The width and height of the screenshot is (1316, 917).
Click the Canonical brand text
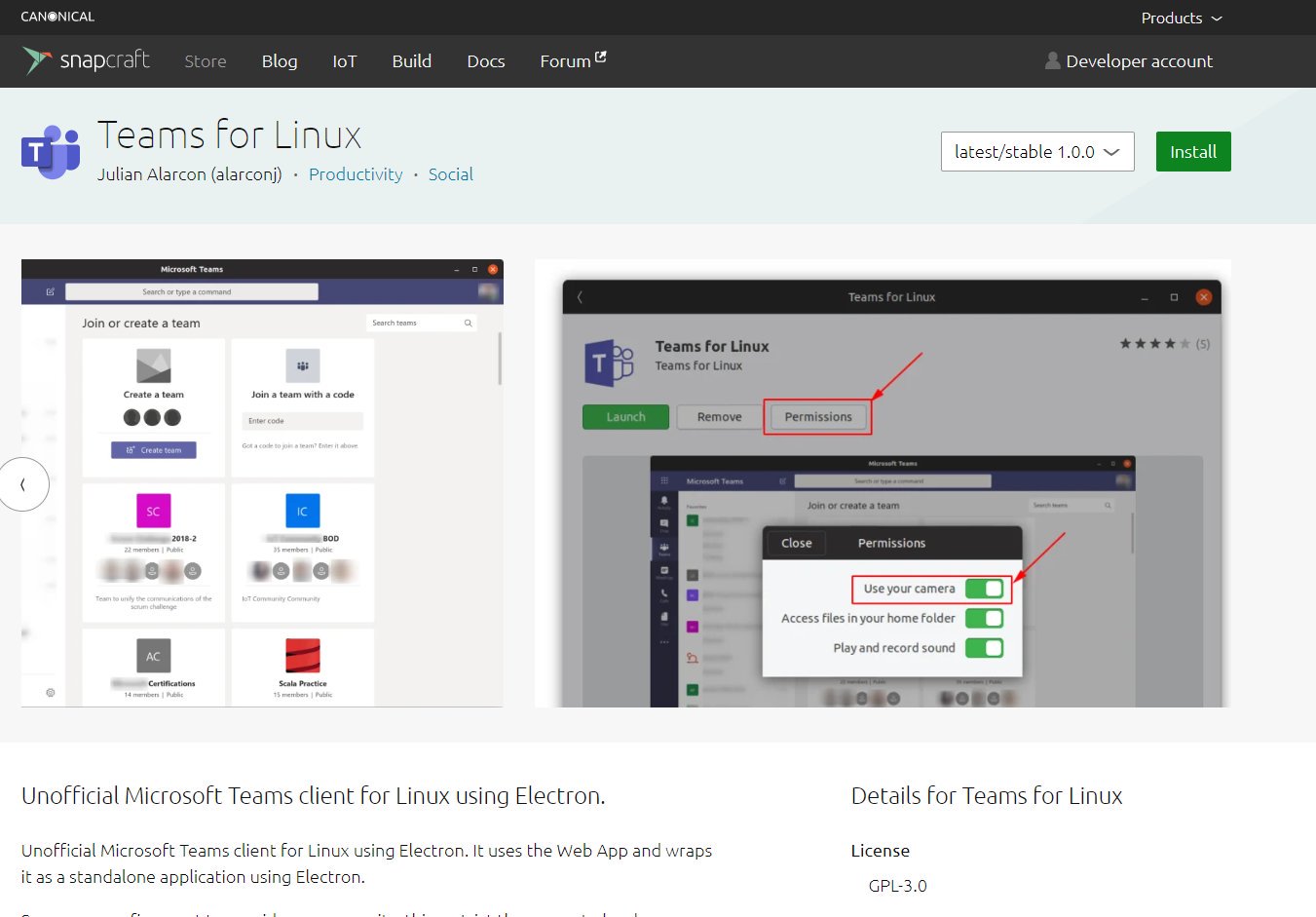[57, 17]
